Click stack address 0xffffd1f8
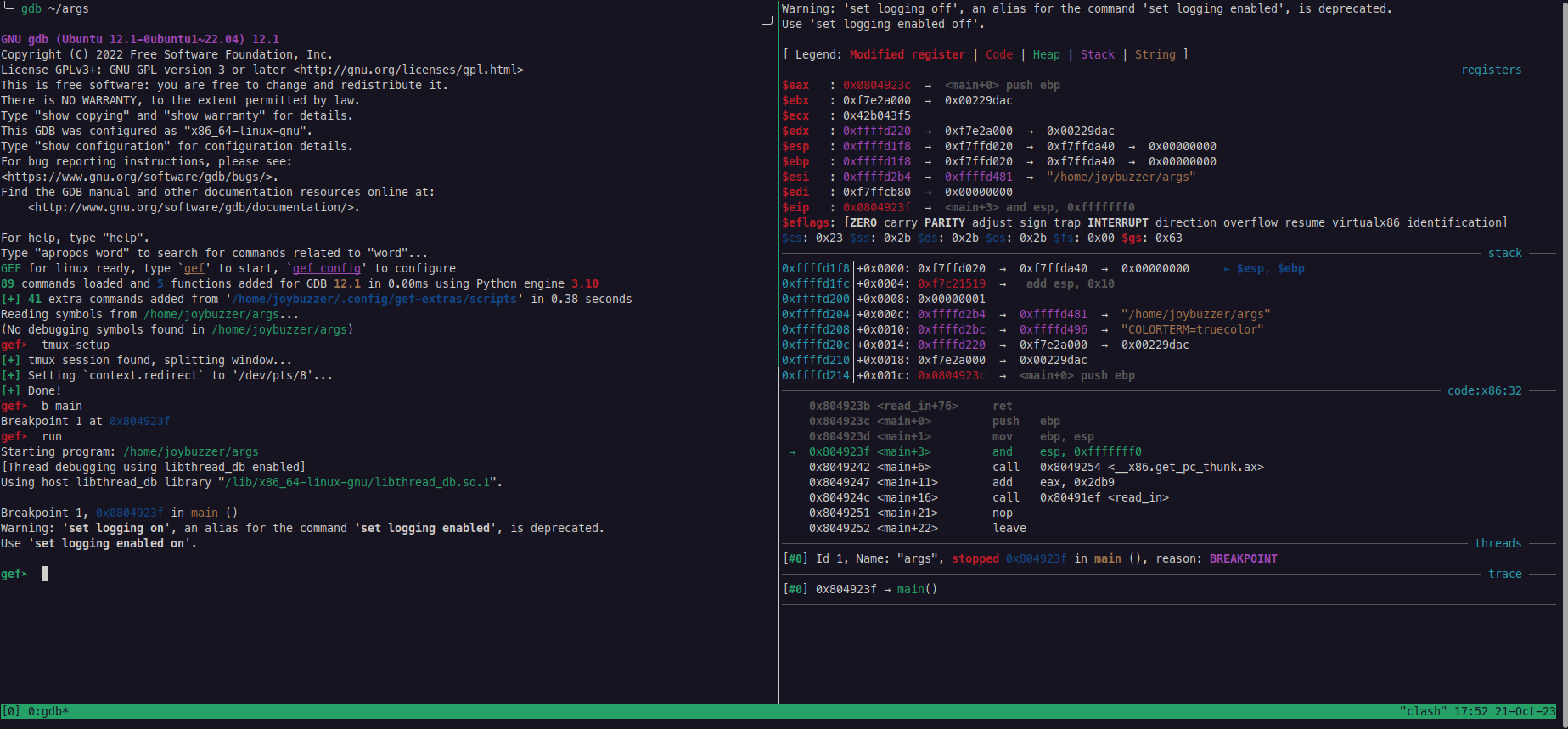1568x729 pixels. (x=816, y=268)
